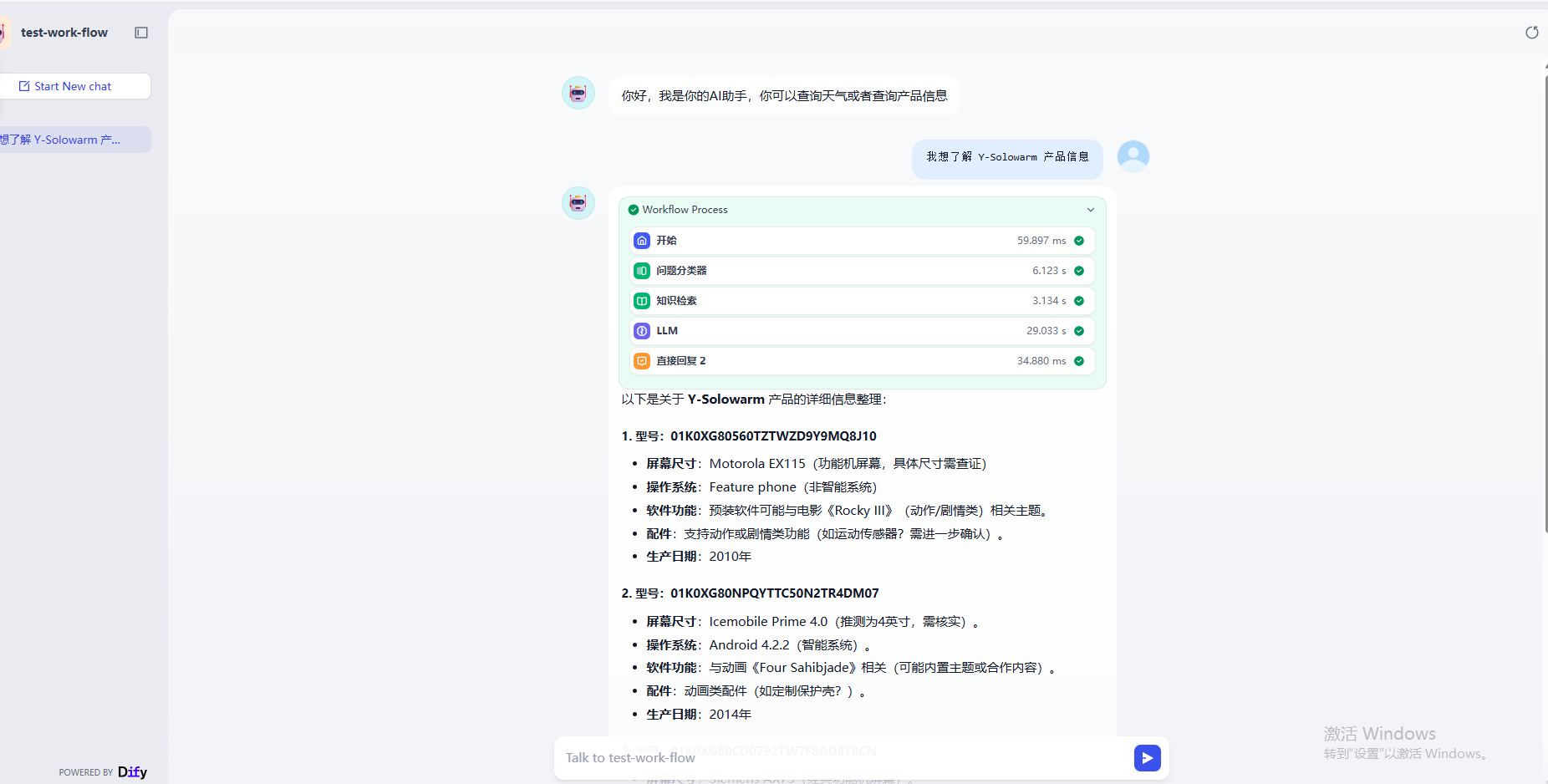The height and width of the screenshot is (784, 1548).
Task: Collapse the Workflow Process panel chevron
Action: click(1090, 210)
